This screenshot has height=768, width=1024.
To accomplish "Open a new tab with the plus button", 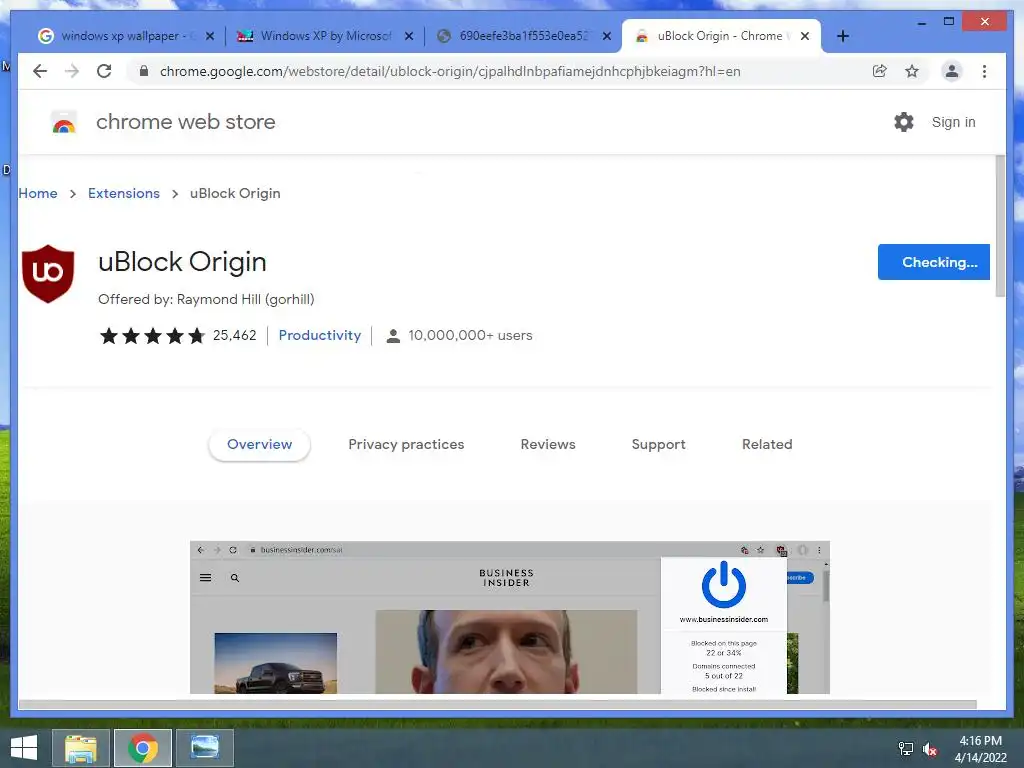I will pyautogui.click(x=842, y=36).
